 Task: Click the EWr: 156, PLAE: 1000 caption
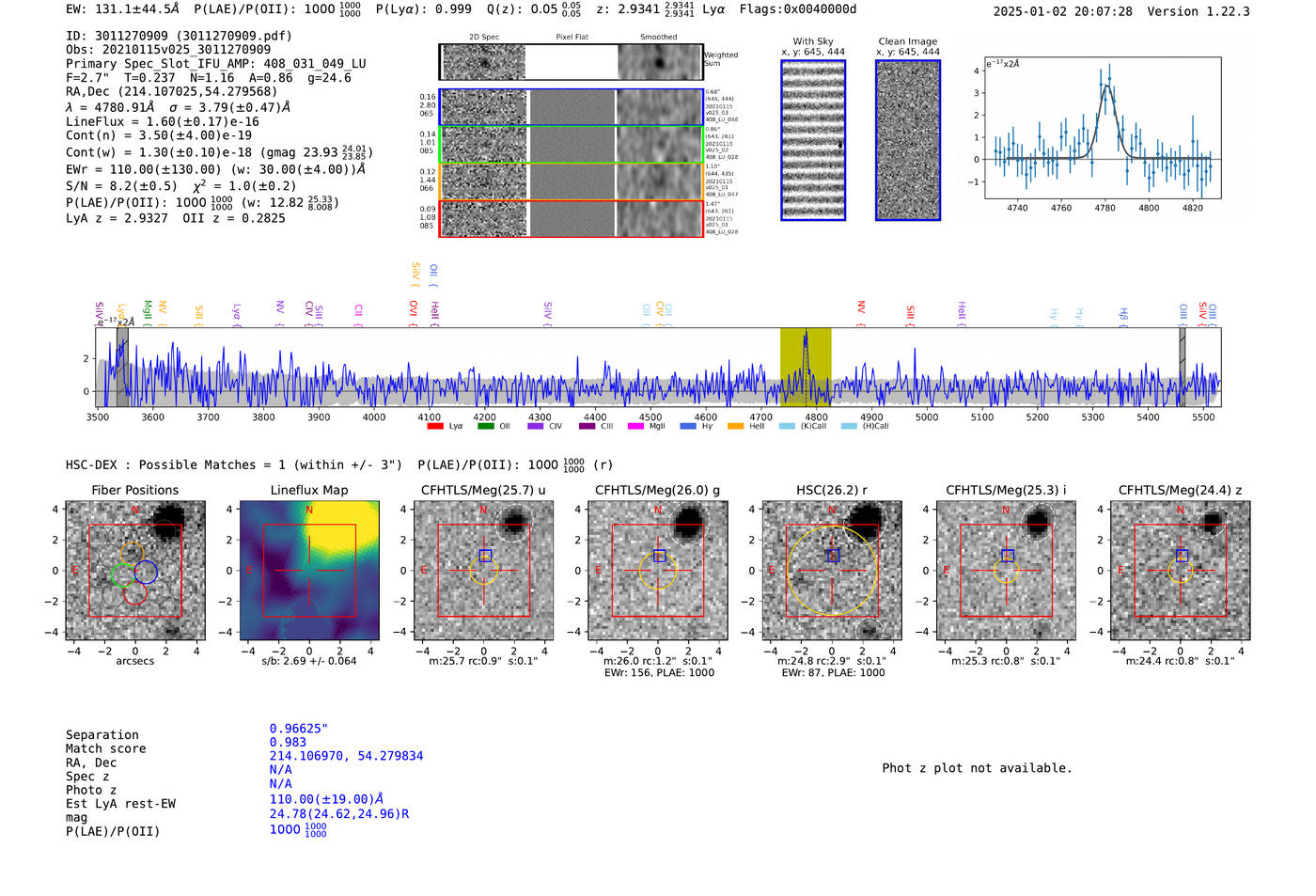tap(658, 673)
